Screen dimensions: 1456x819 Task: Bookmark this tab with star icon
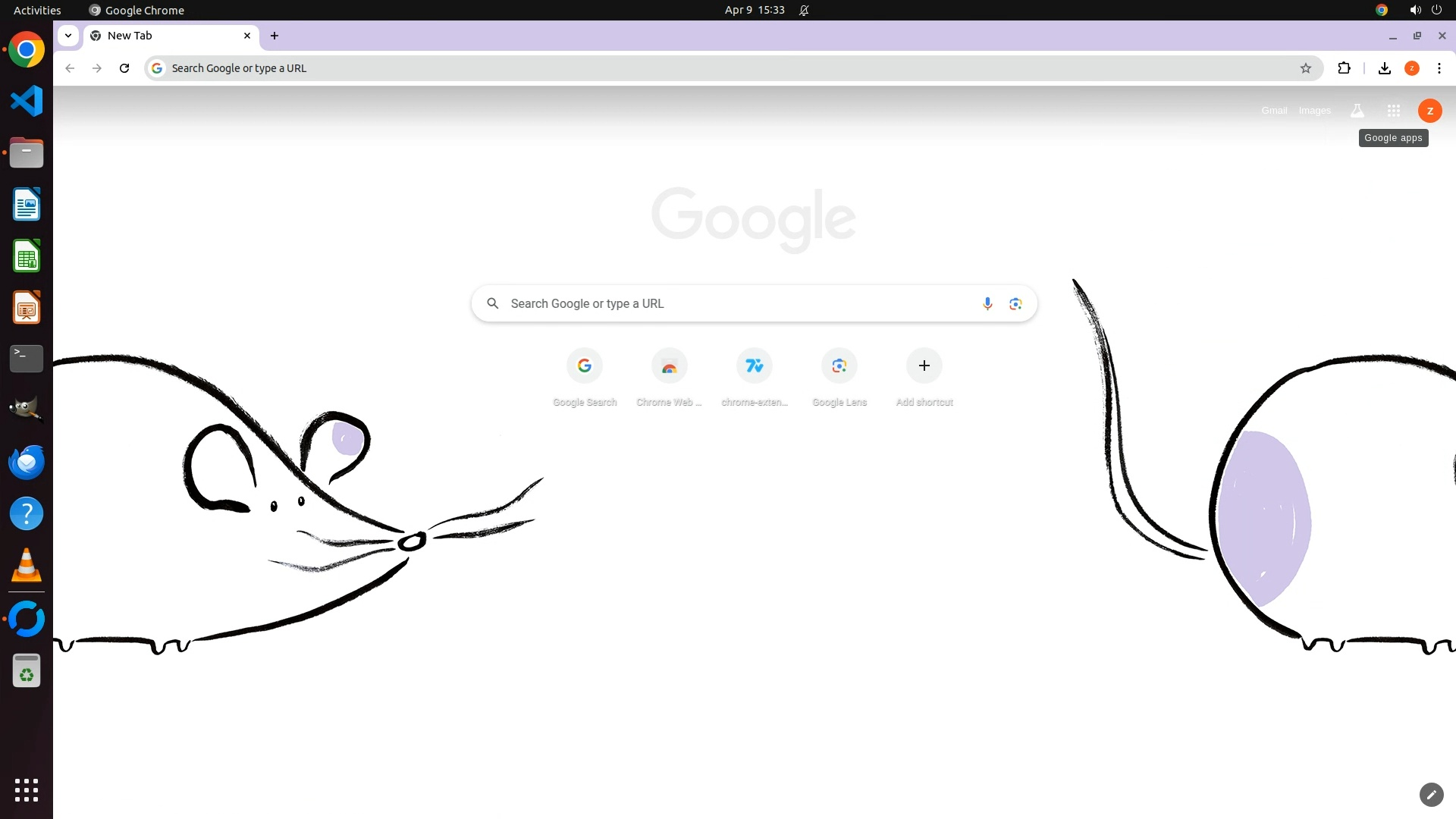(1305, 68)
